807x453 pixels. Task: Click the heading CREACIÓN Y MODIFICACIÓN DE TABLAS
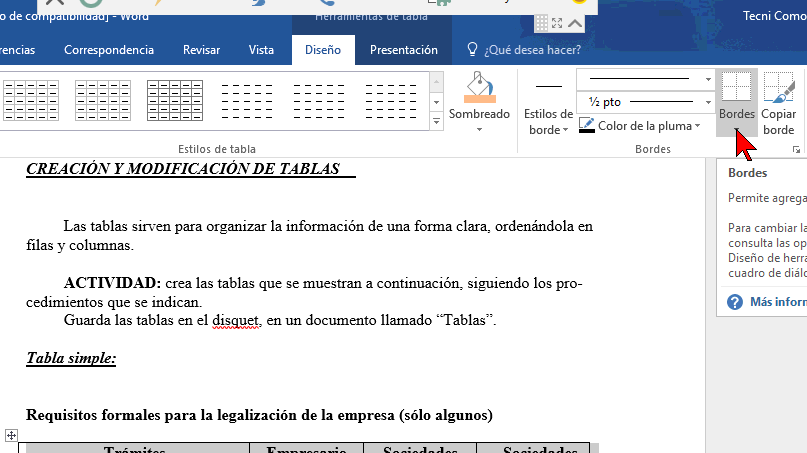click(x=183, y=169)
